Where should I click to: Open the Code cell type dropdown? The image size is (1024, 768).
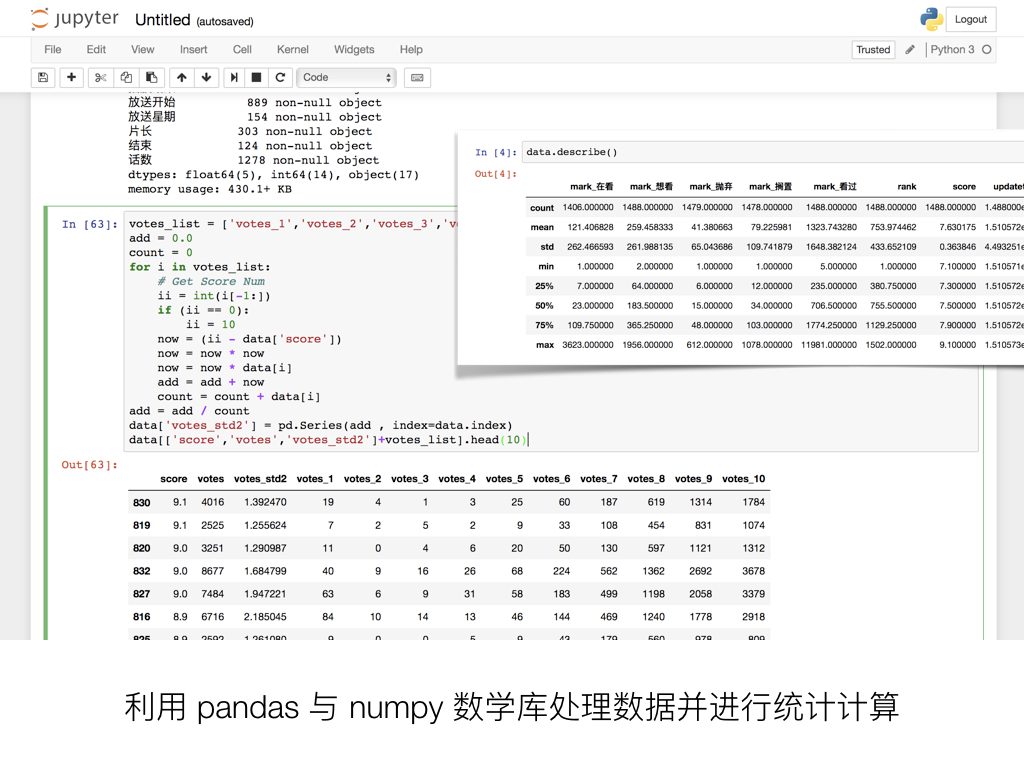point(347,77)
